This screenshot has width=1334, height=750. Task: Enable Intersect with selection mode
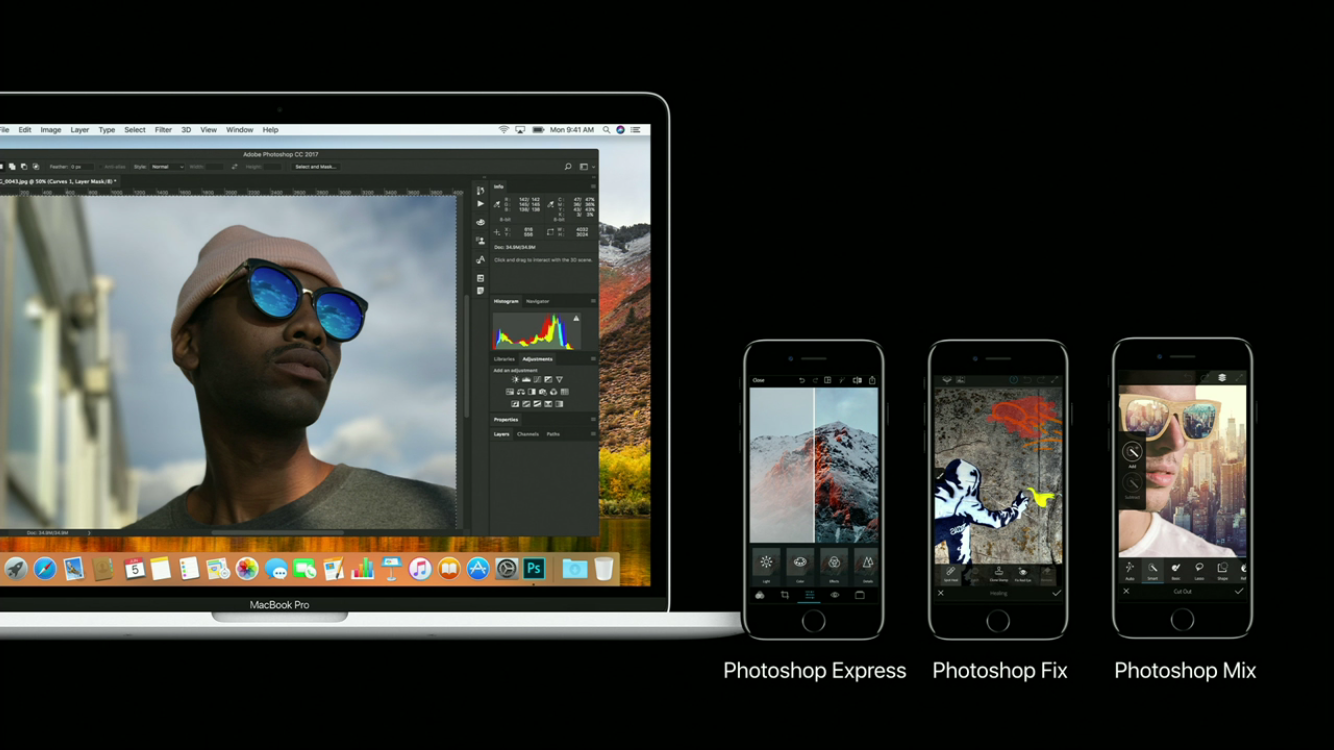coord(36,167)
